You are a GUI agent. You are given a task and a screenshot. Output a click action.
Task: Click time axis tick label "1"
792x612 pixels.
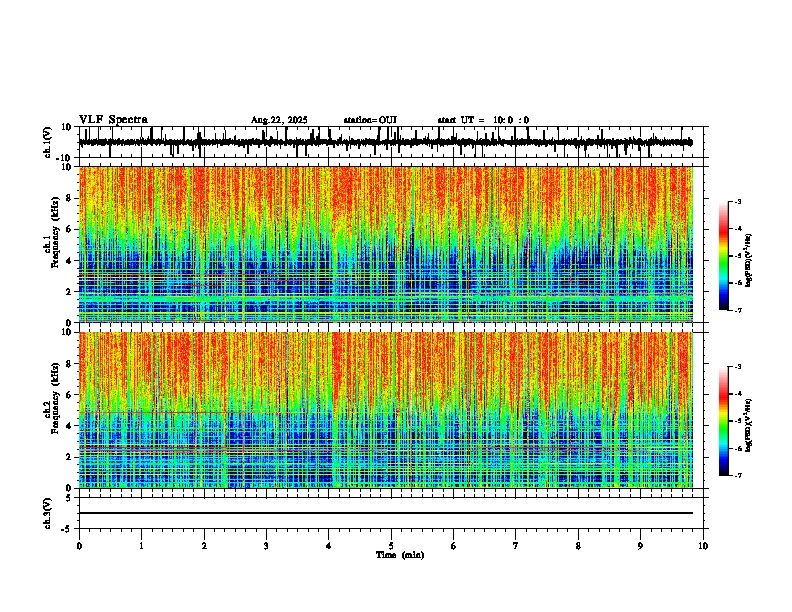(141, 546)
